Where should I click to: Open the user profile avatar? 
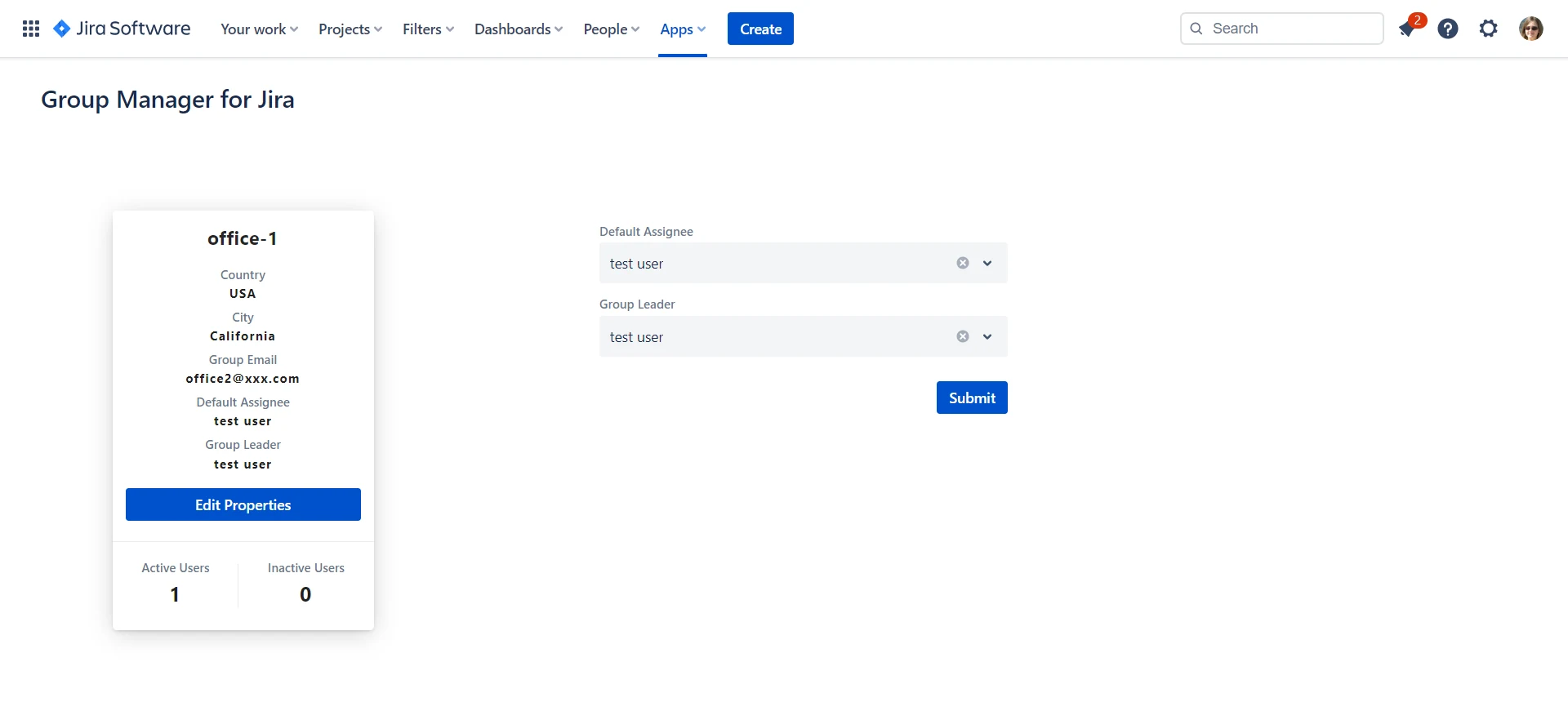click(1531, 29)
